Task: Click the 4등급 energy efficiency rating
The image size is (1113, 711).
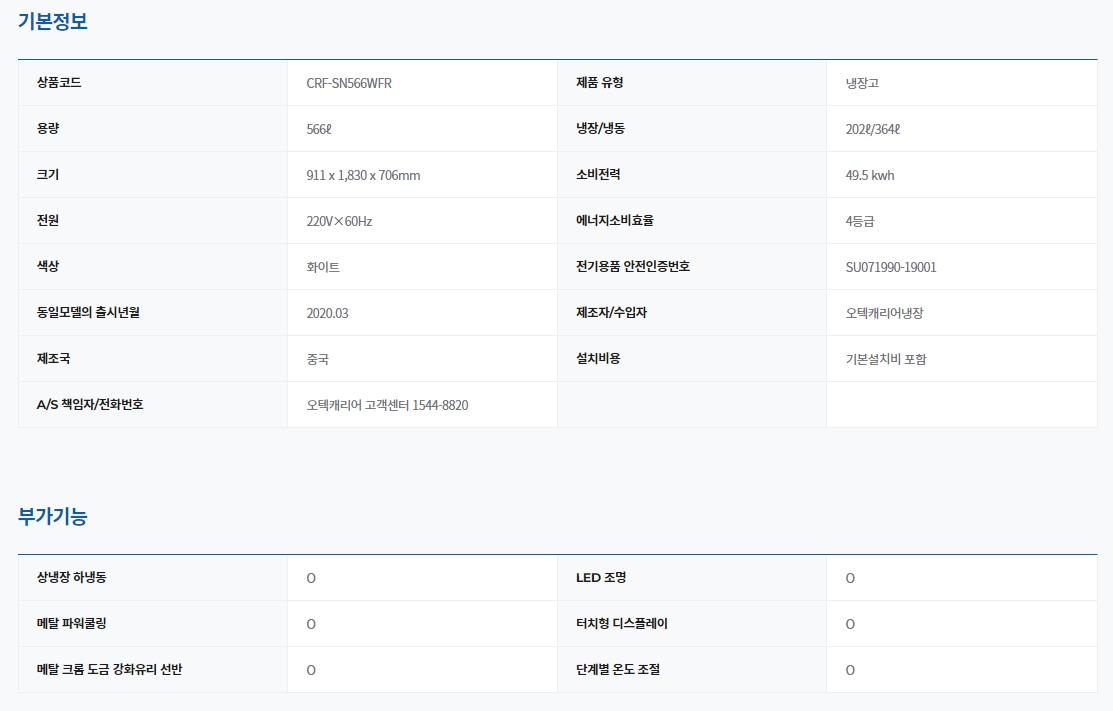Action: click(860, 221)
